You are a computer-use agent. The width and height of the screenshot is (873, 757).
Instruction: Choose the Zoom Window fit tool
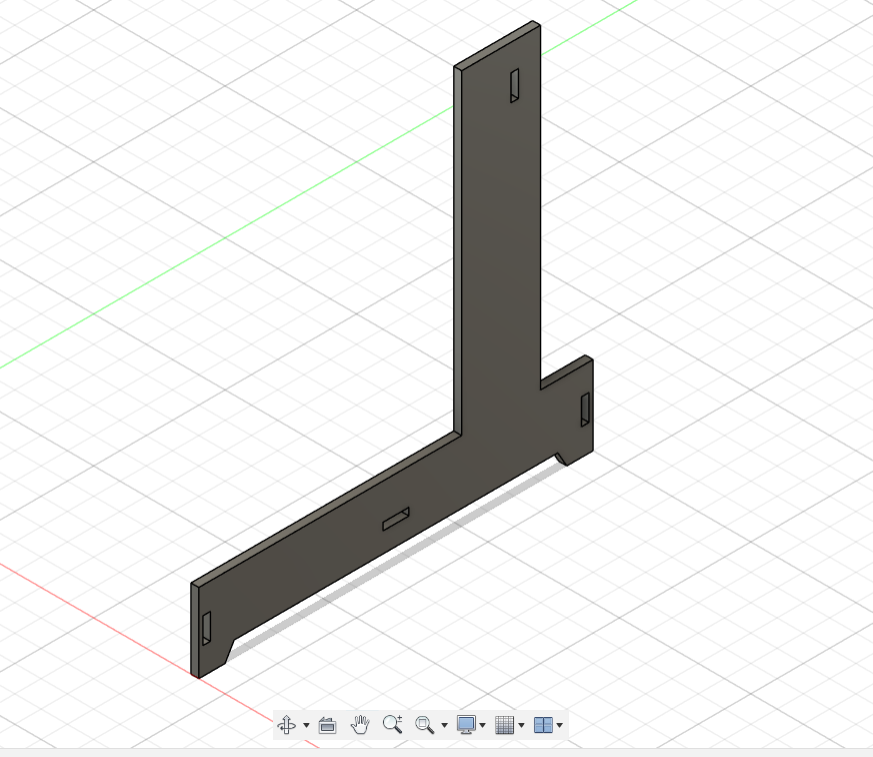tap(425, 725)
